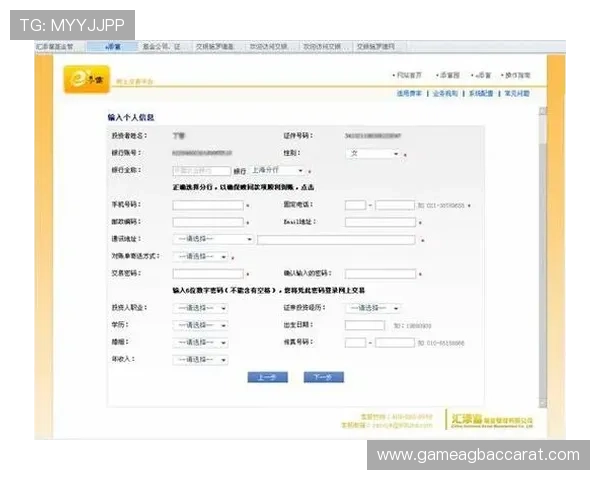600x480 pixels.
Task: Click the scrollbar up arrow
Action: pyautogui.click(x=543, y=111)
